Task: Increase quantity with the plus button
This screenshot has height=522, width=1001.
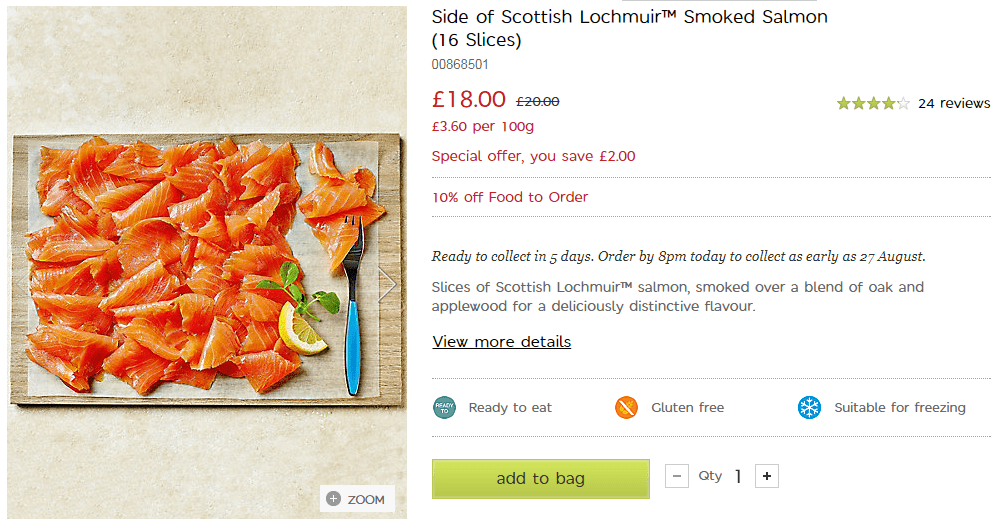Action: tap(766, 476)
